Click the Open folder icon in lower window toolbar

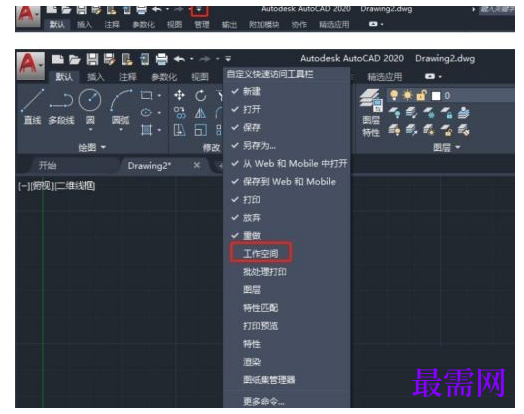click(75, 60)
